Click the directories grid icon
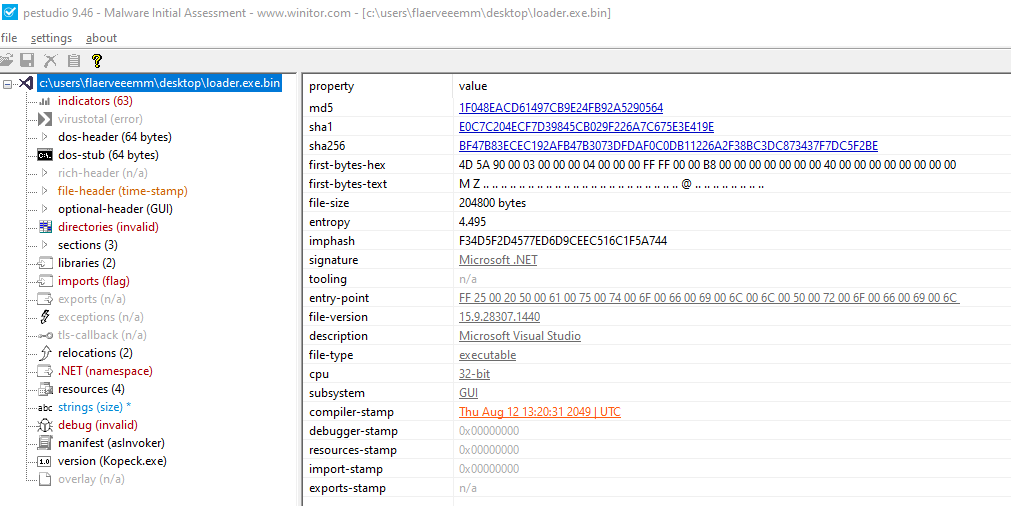The height and width of the screenshot is (506, 1011). click(45, 227)
